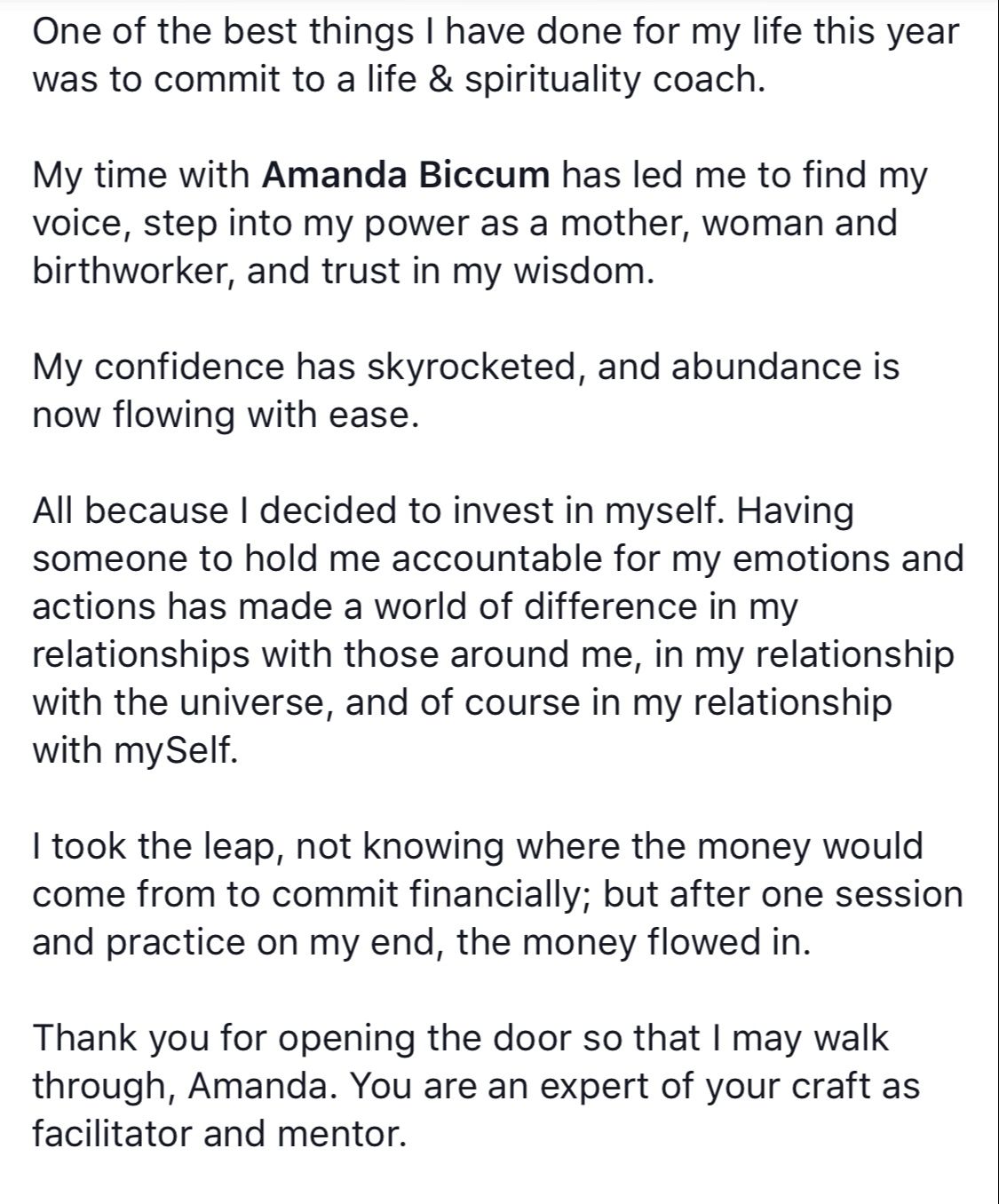The image size is (999, 1204).
Task: Click the 'Thank you for opening' paragraph
Action: pos(480,1086)
